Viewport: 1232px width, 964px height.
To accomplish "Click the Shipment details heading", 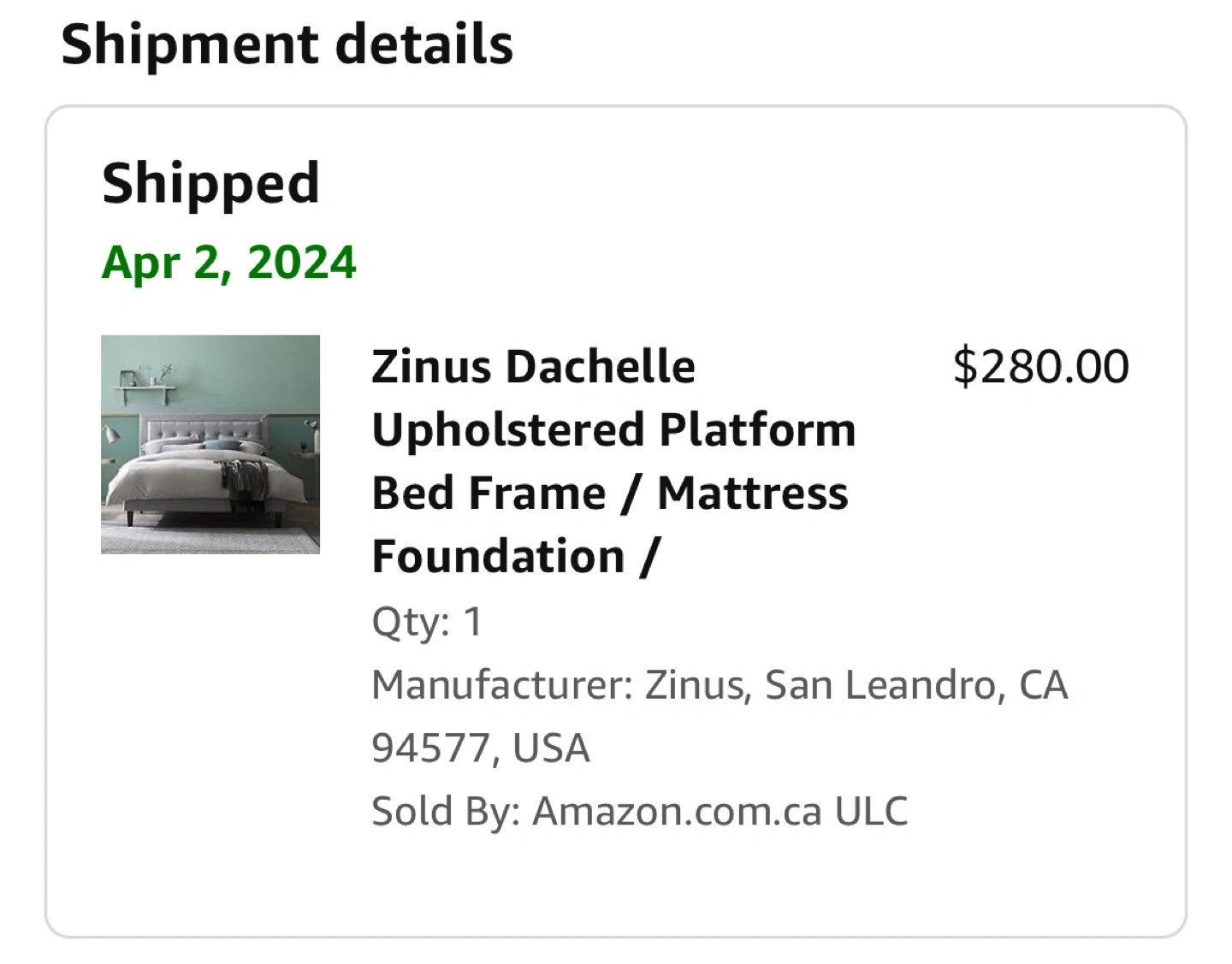I will (287, 44).
